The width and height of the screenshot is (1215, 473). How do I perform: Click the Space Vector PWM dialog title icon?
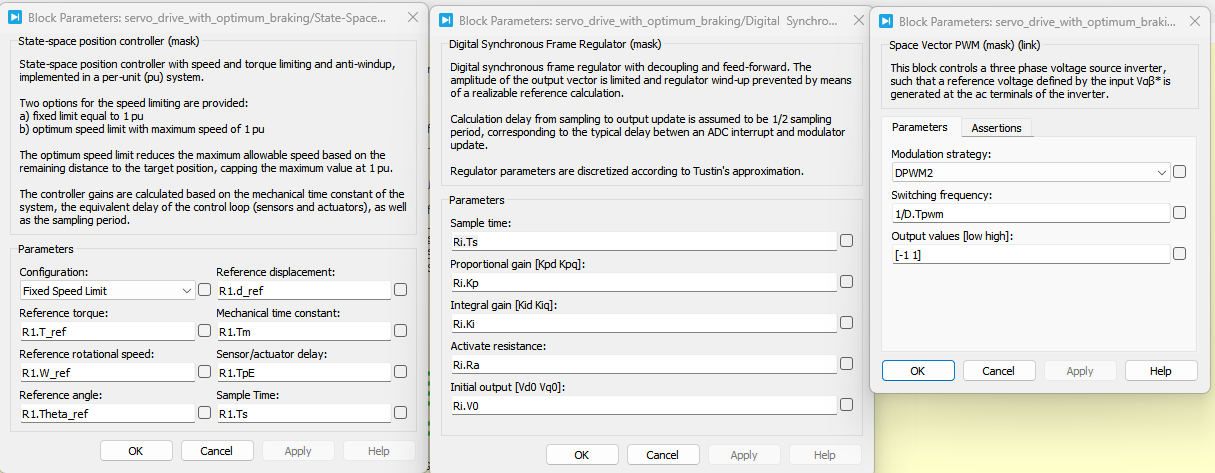click(x=887, y=21)
